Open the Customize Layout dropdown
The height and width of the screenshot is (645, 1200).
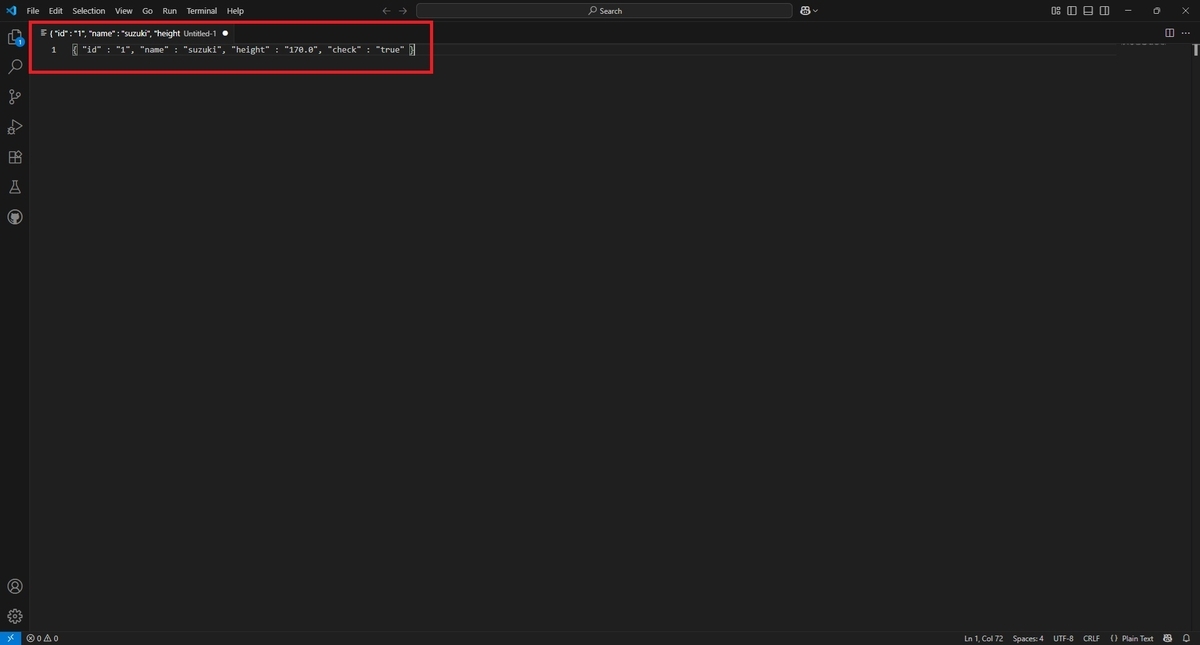pos(1055,10)
